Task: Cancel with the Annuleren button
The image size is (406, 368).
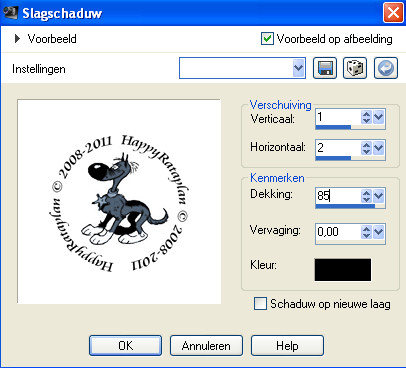Action: 206,346
